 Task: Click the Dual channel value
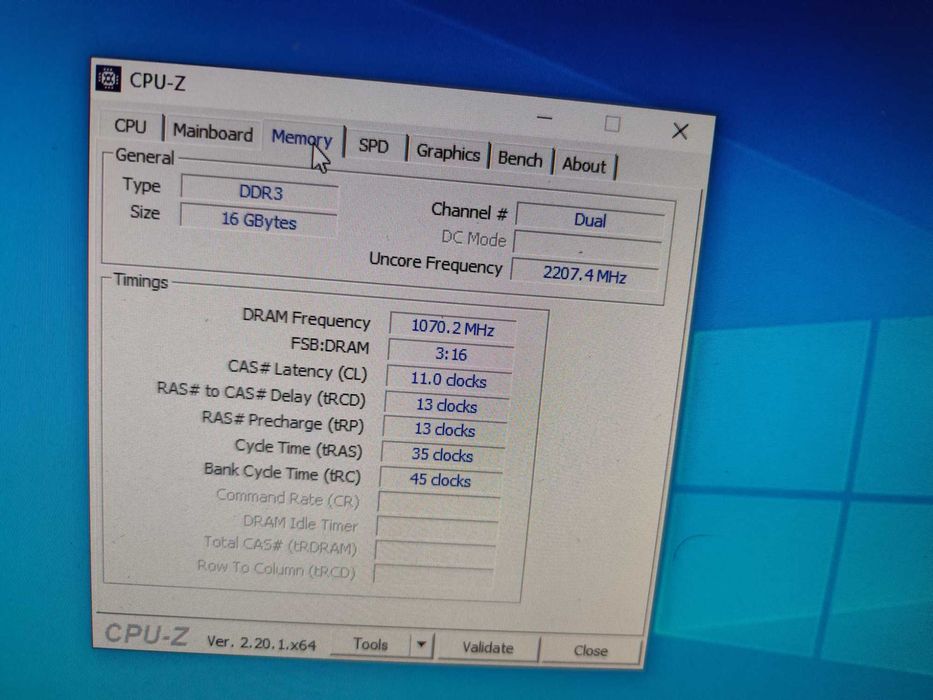tap(590, 220)
